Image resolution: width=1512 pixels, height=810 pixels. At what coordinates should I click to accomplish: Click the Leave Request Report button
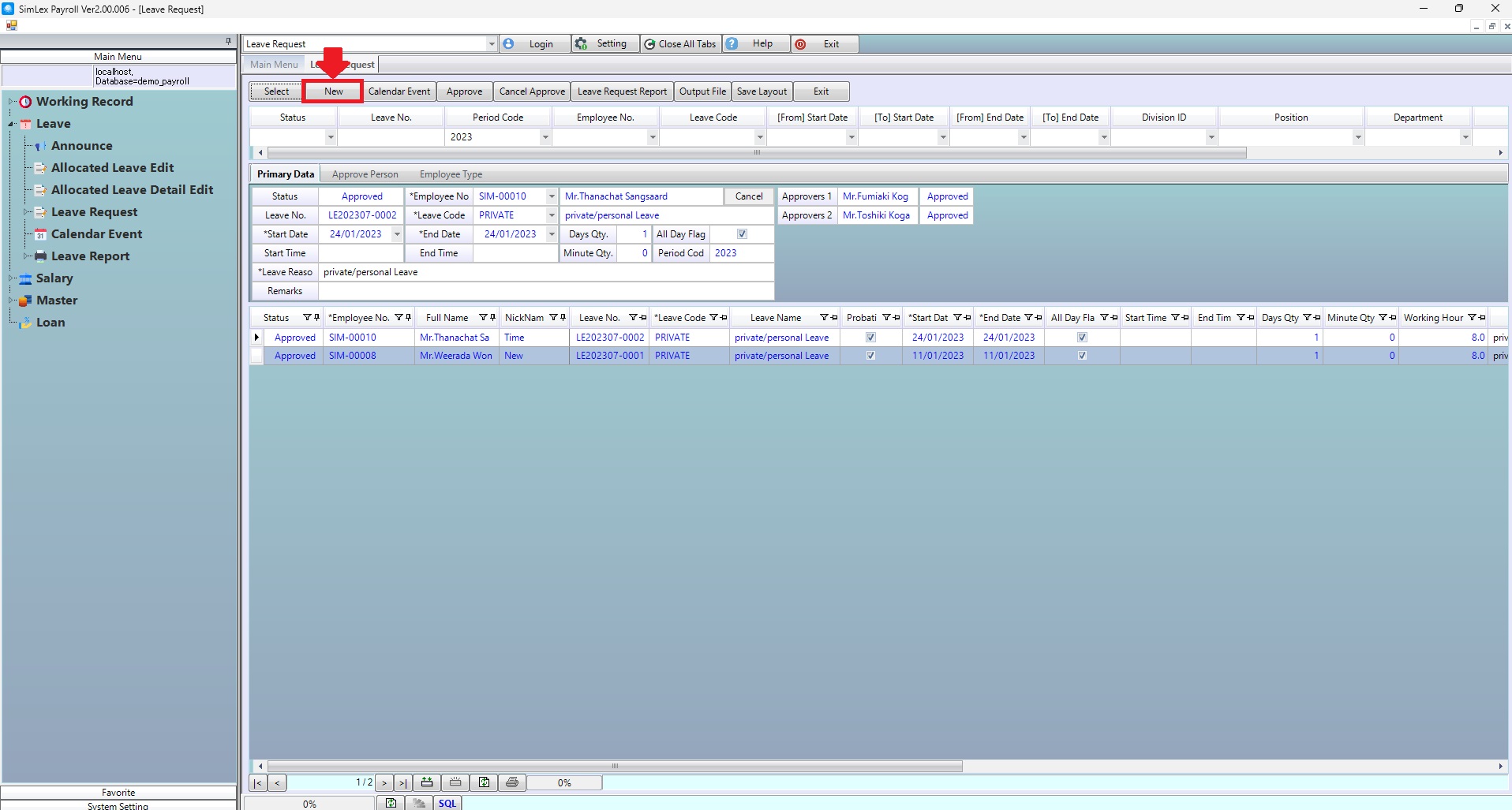pyautogui.click(x=622, y=91)
